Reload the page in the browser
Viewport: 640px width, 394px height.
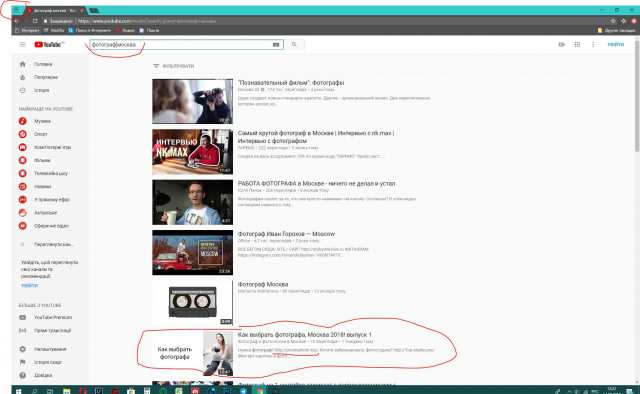point(35,21)
